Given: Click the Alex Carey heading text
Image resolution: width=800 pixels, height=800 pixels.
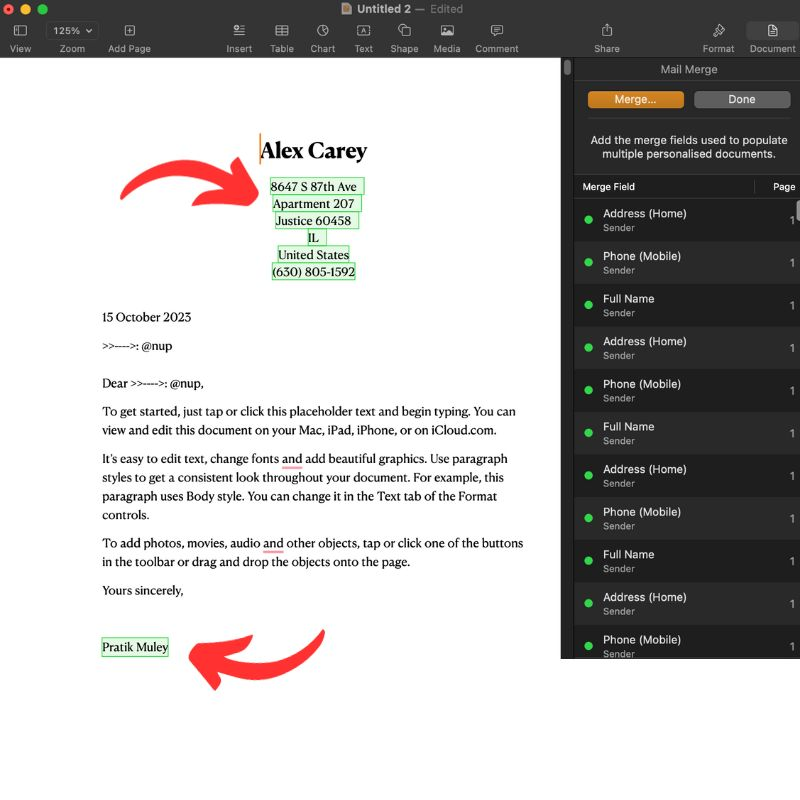Looking at the screenshot, I should (x=313, y=151).
